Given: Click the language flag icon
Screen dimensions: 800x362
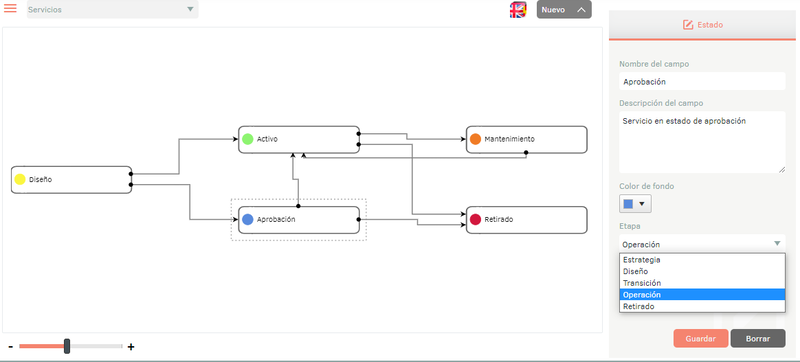Looking at the screenshot, I should 518,10.
